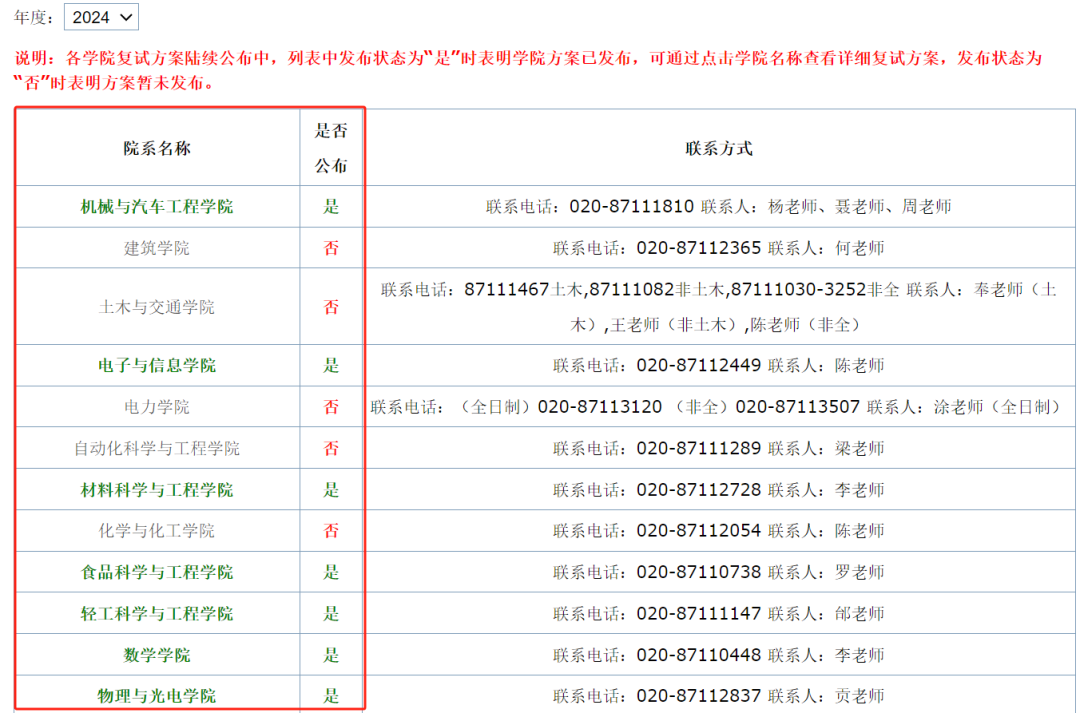Click 是 status for 电子与信息学院
Screen dimensions: 1080x713
(x=331, y=365)
